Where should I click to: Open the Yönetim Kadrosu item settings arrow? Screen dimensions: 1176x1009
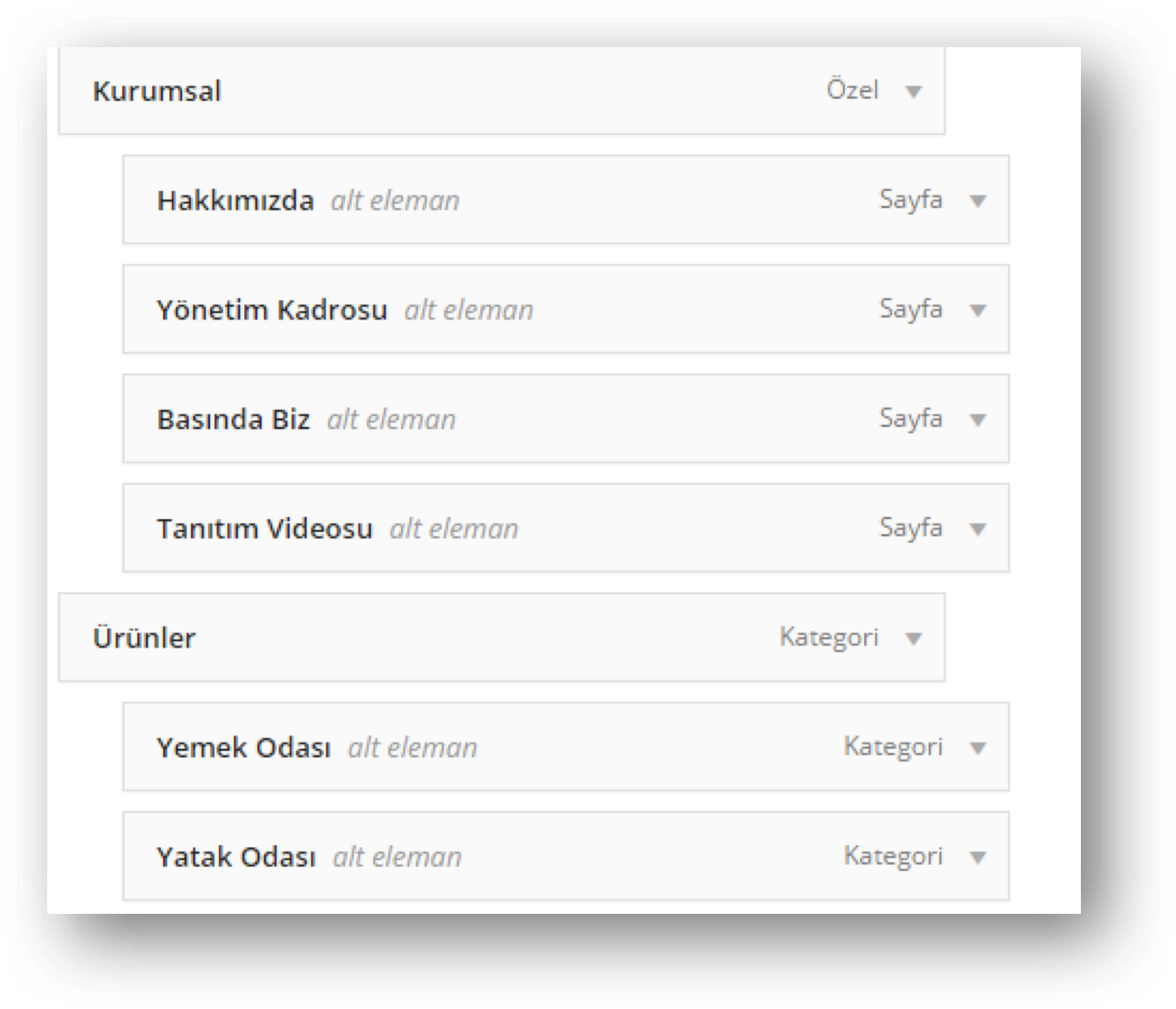978,311
